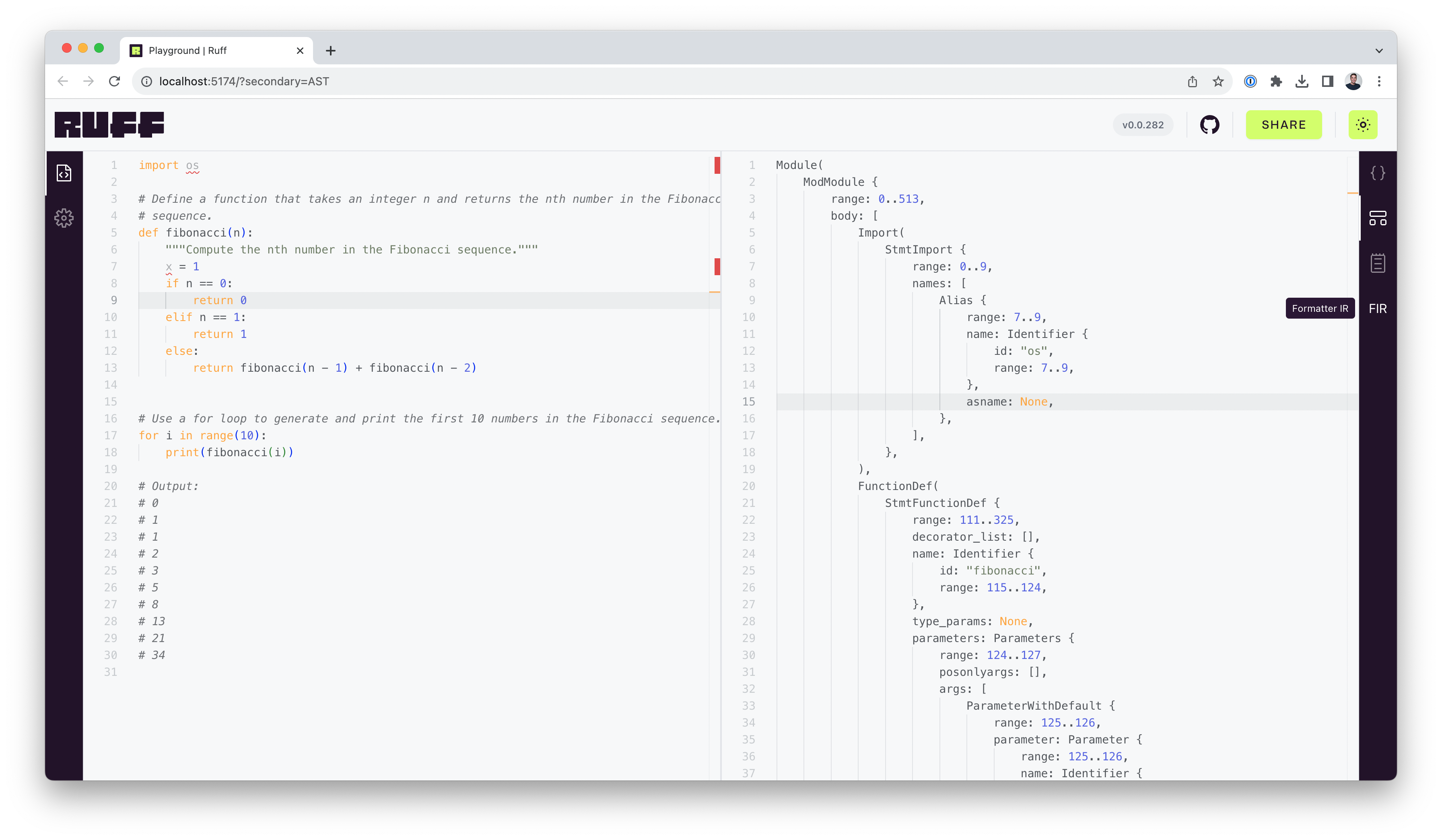
Task: Bookmark this page with the star icon
Action: pos(1217,81)
